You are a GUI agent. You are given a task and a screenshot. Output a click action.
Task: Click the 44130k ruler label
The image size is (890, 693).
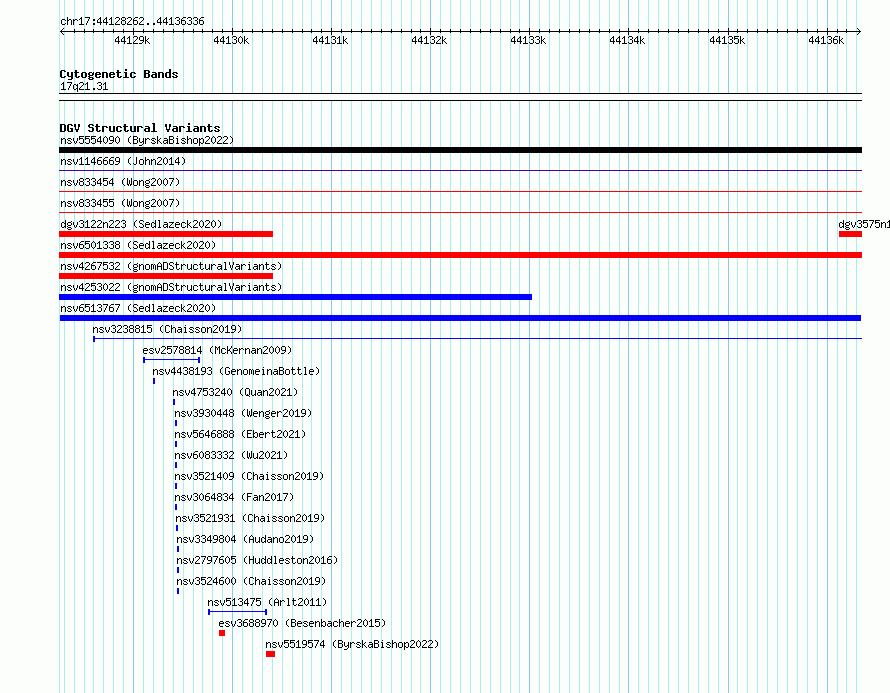(231, 40)
